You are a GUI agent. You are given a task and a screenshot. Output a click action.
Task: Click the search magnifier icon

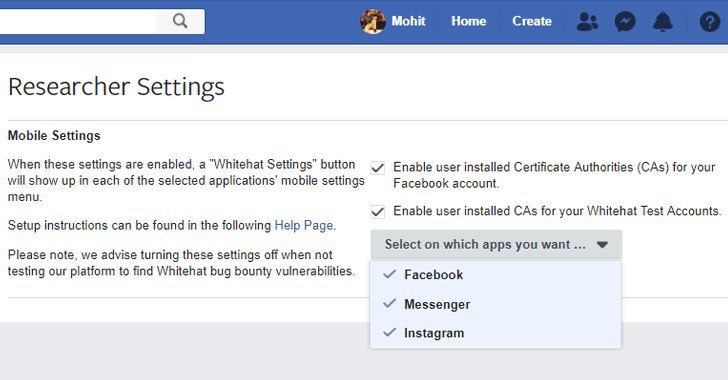click(180, 21)
